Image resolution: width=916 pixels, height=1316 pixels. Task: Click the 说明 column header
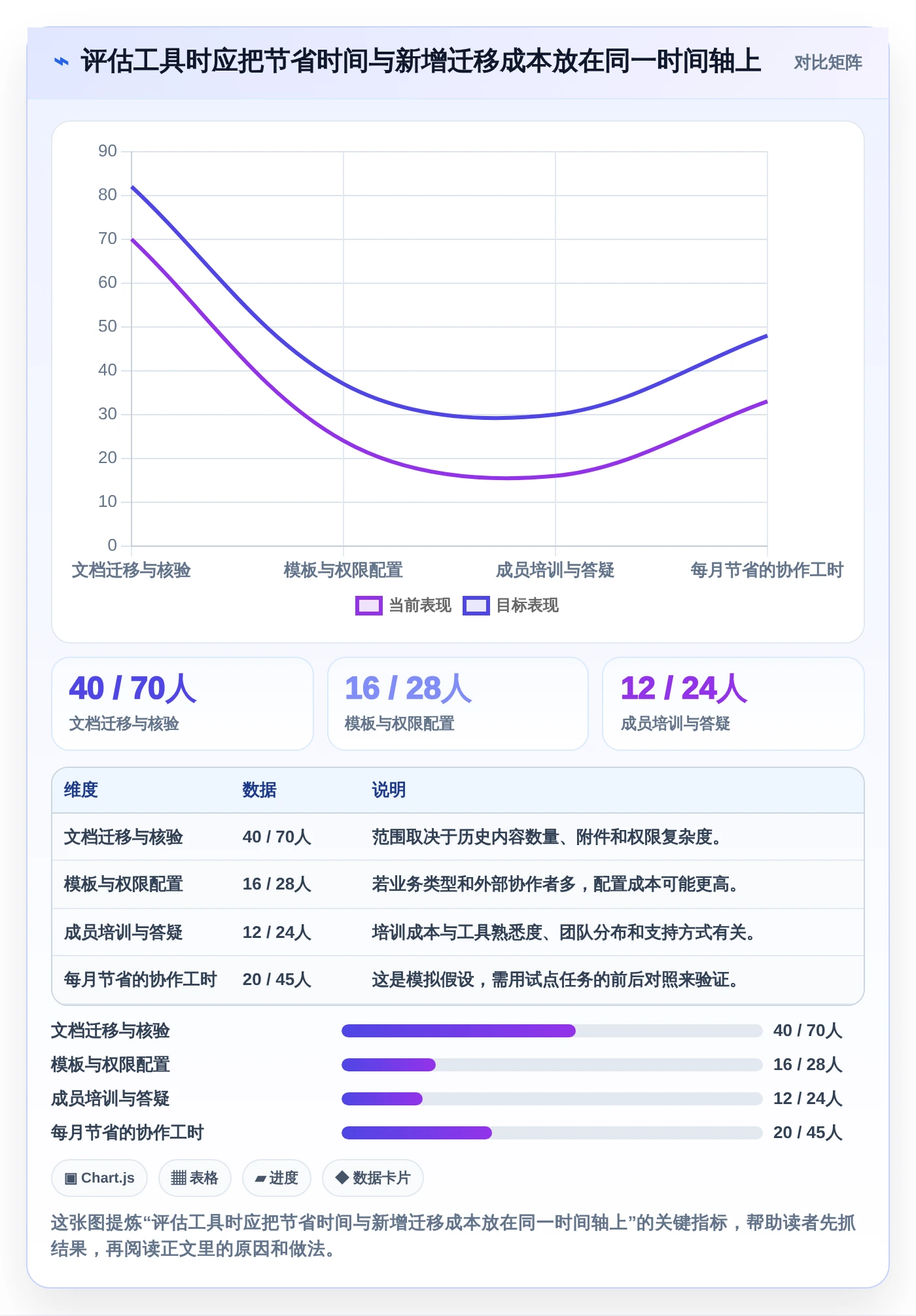(389, 790)
